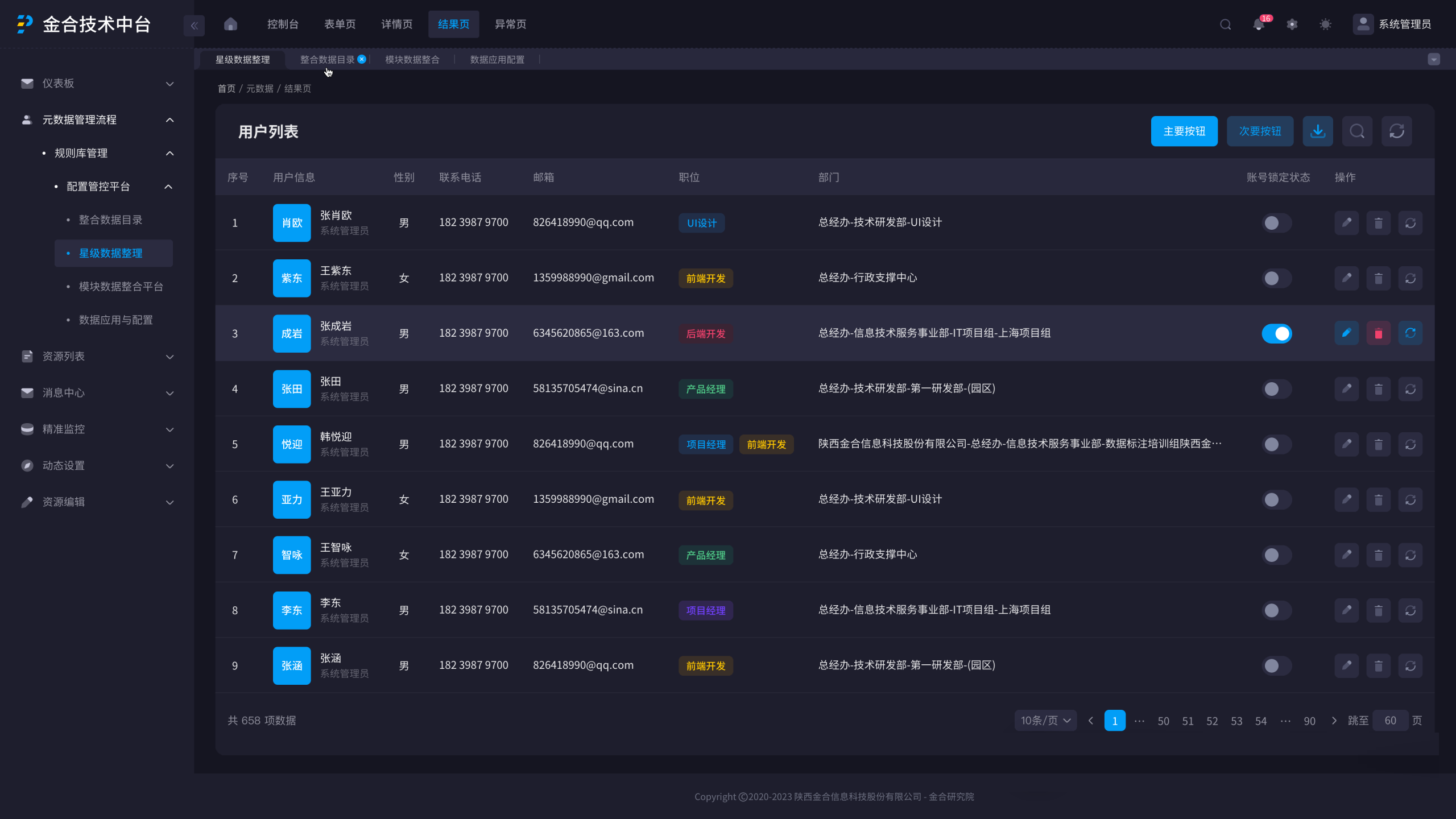This screenshot has width=1456, height=819.
Task: Enable account lock toggle for 张肖欧
Action: [x=1277, y=222]
